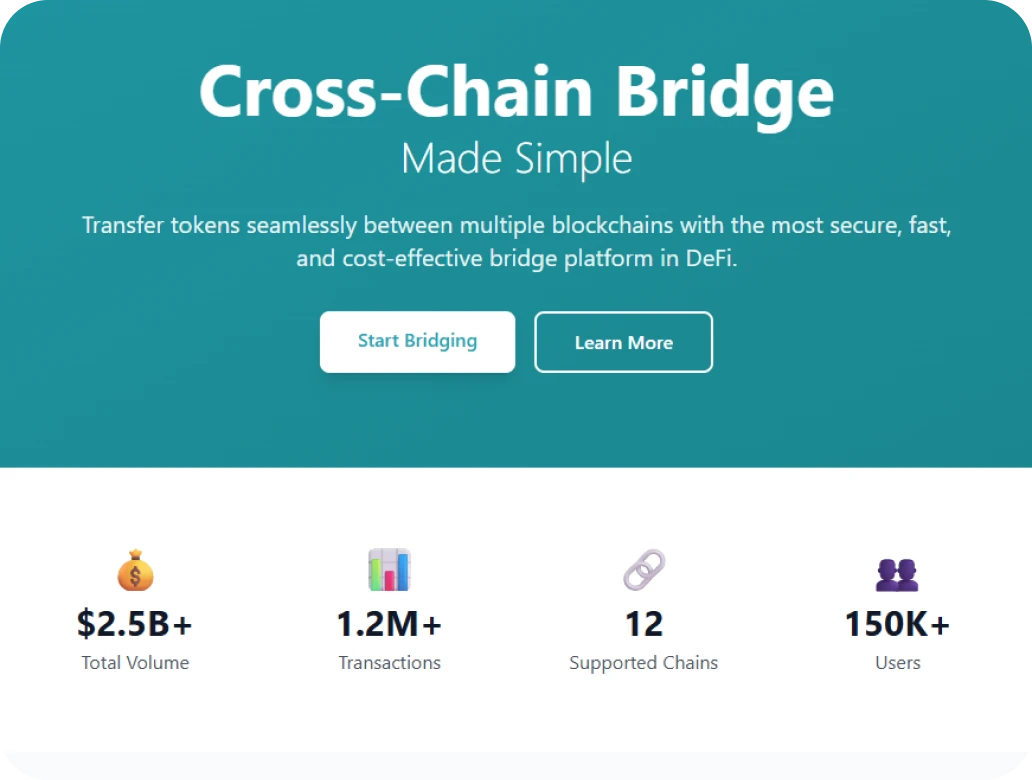Click the 1.2M+ statistic
Screen dimensions: 1032x780
[x=389, y=624]
